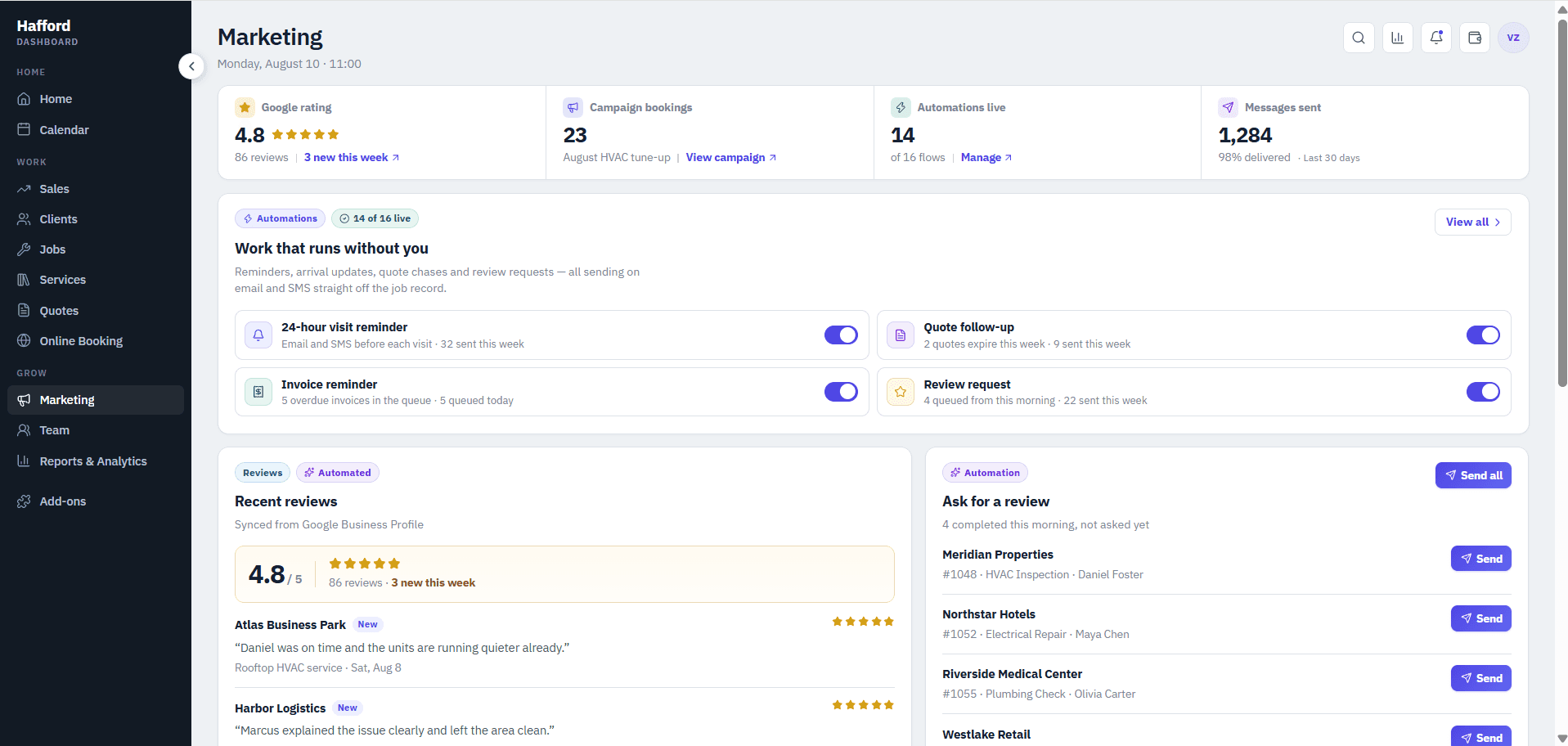
Task: Open the wallet icon in header
Action: pos(1475,38)
